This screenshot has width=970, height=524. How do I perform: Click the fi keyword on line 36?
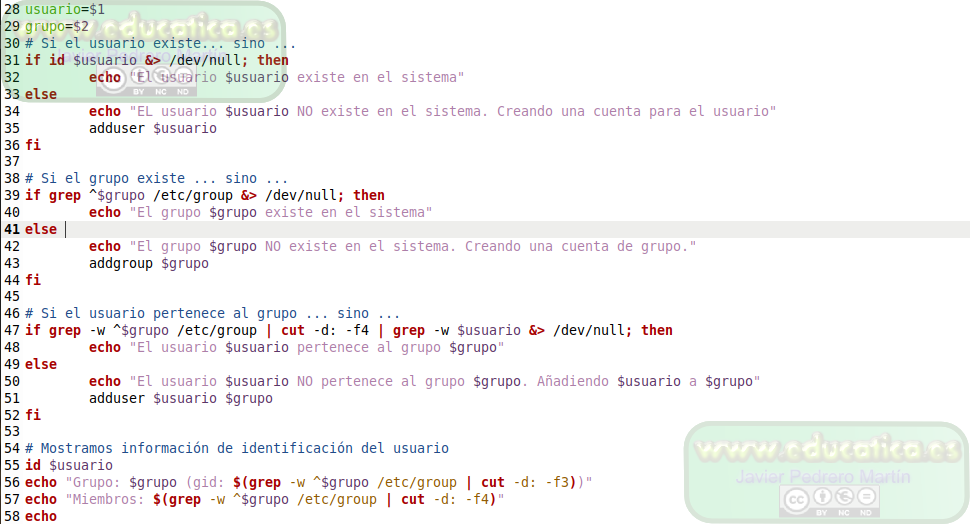point(33,145)
